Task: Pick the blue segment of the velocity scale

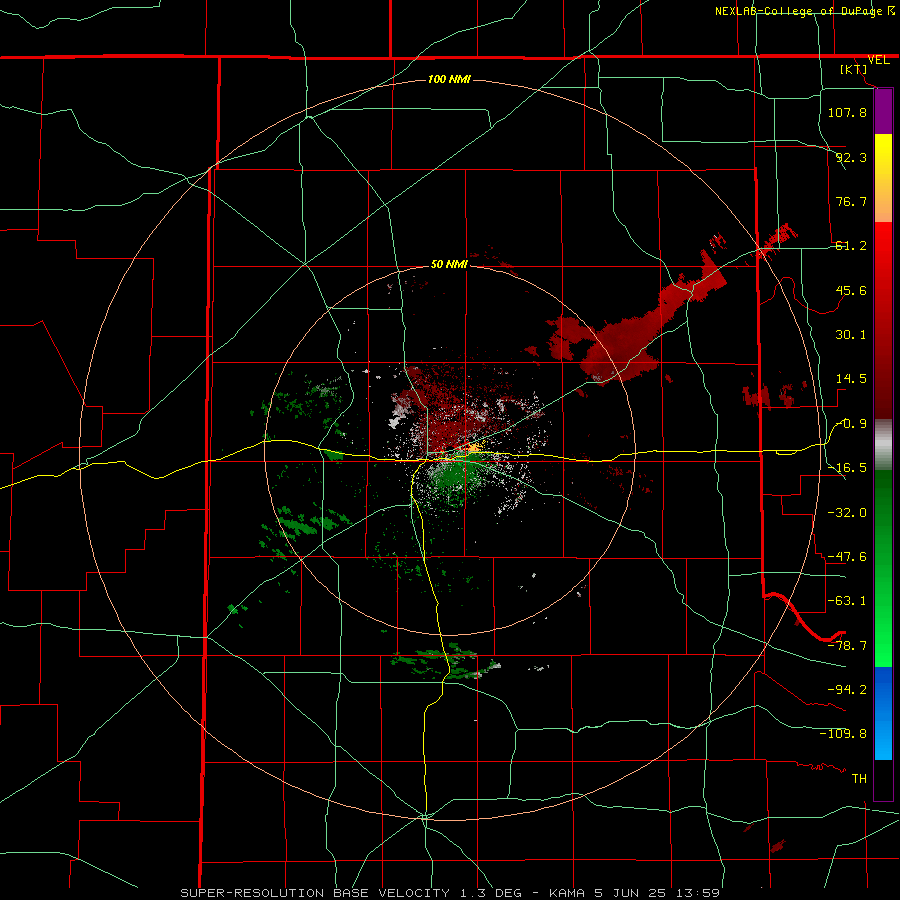Action: point(883,713)
